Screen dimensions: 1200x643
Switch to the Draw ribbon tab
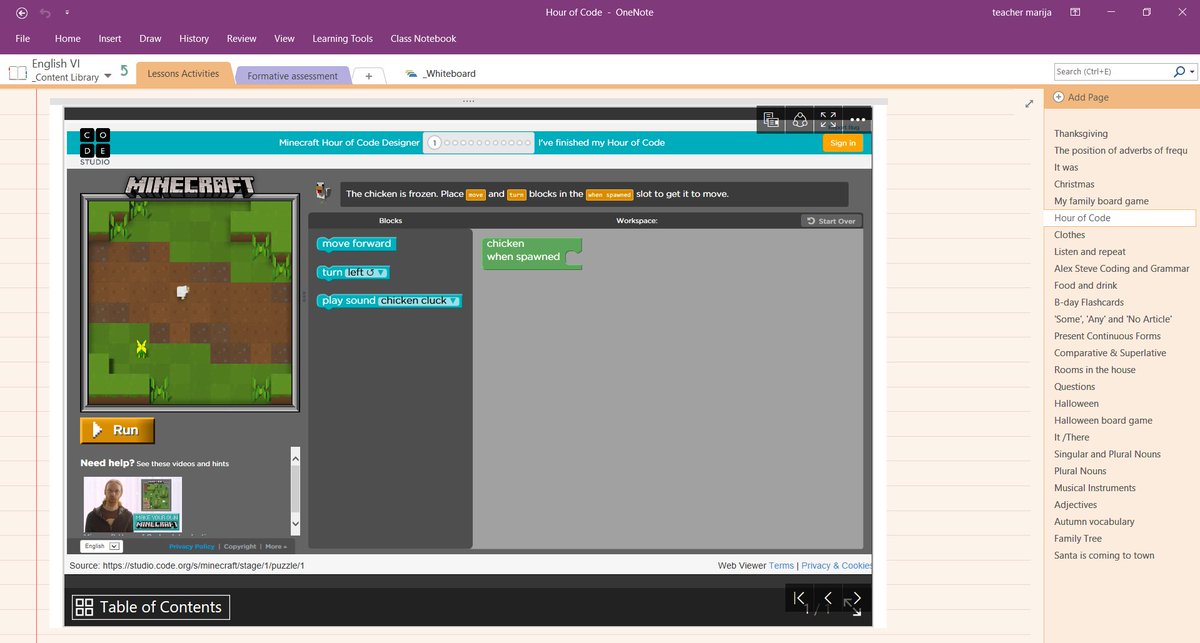pos(150,38)
